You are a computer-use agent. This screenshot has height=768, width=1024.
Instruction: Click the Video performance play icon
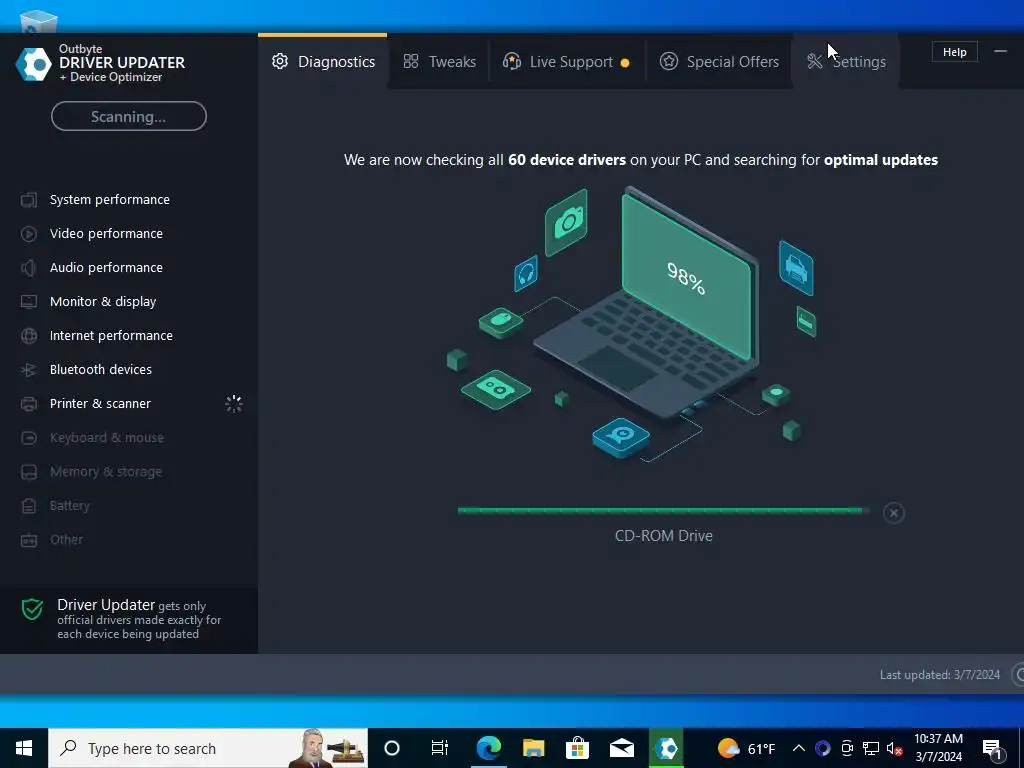click(29, 234)
